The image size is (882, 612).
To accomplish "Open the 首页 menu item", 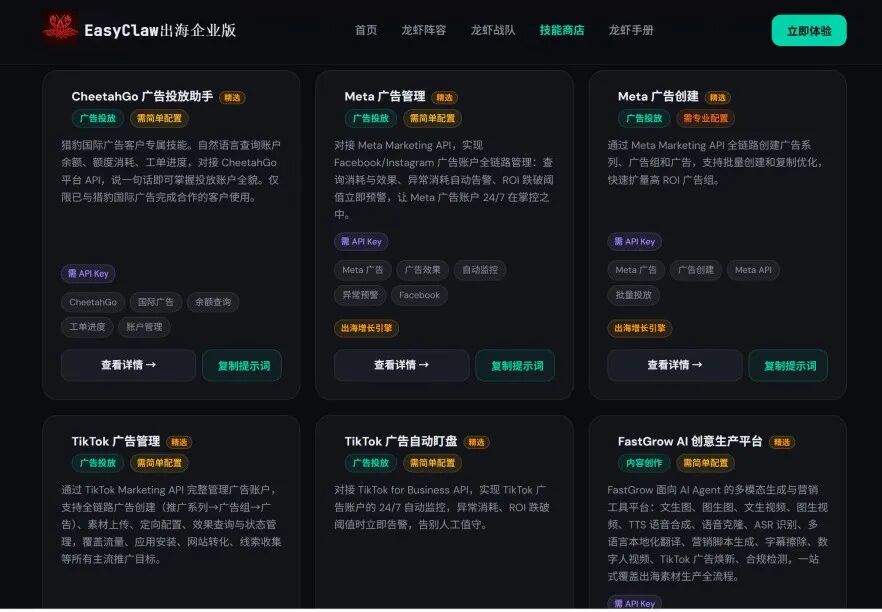I will click(x=364, y=30).
